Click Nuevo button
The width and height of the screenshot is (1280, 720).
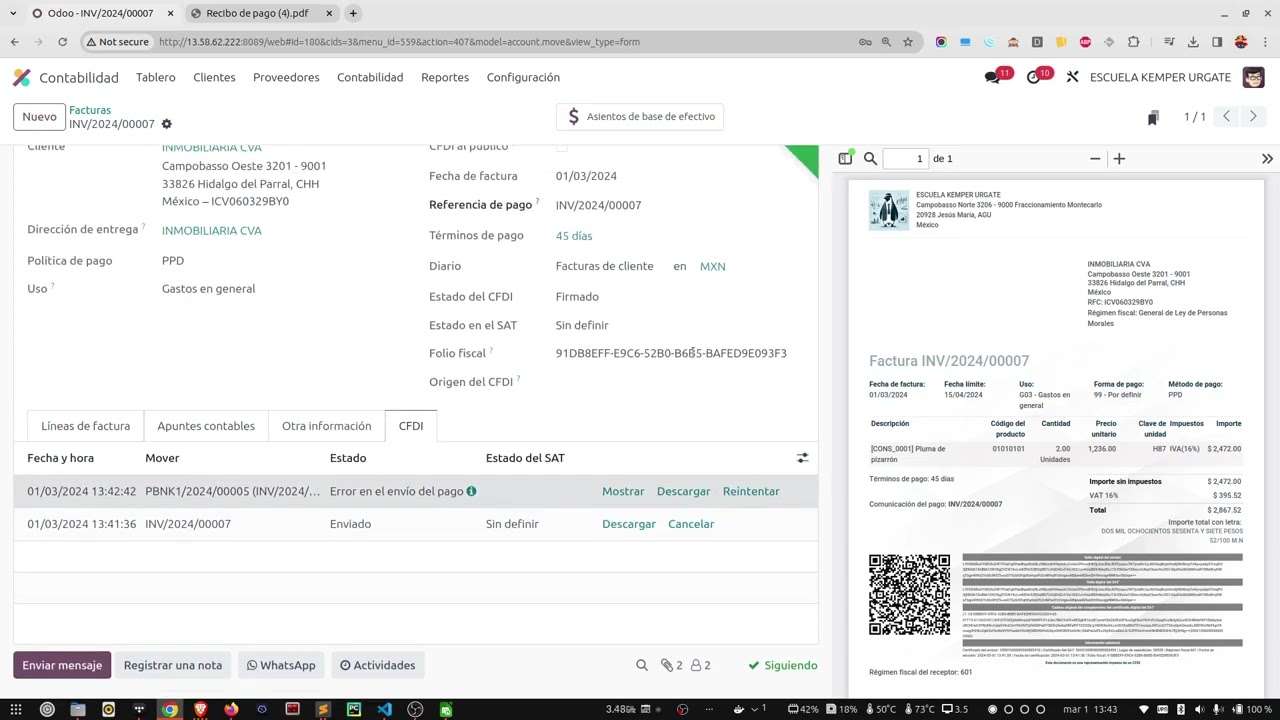coord(40,117)
